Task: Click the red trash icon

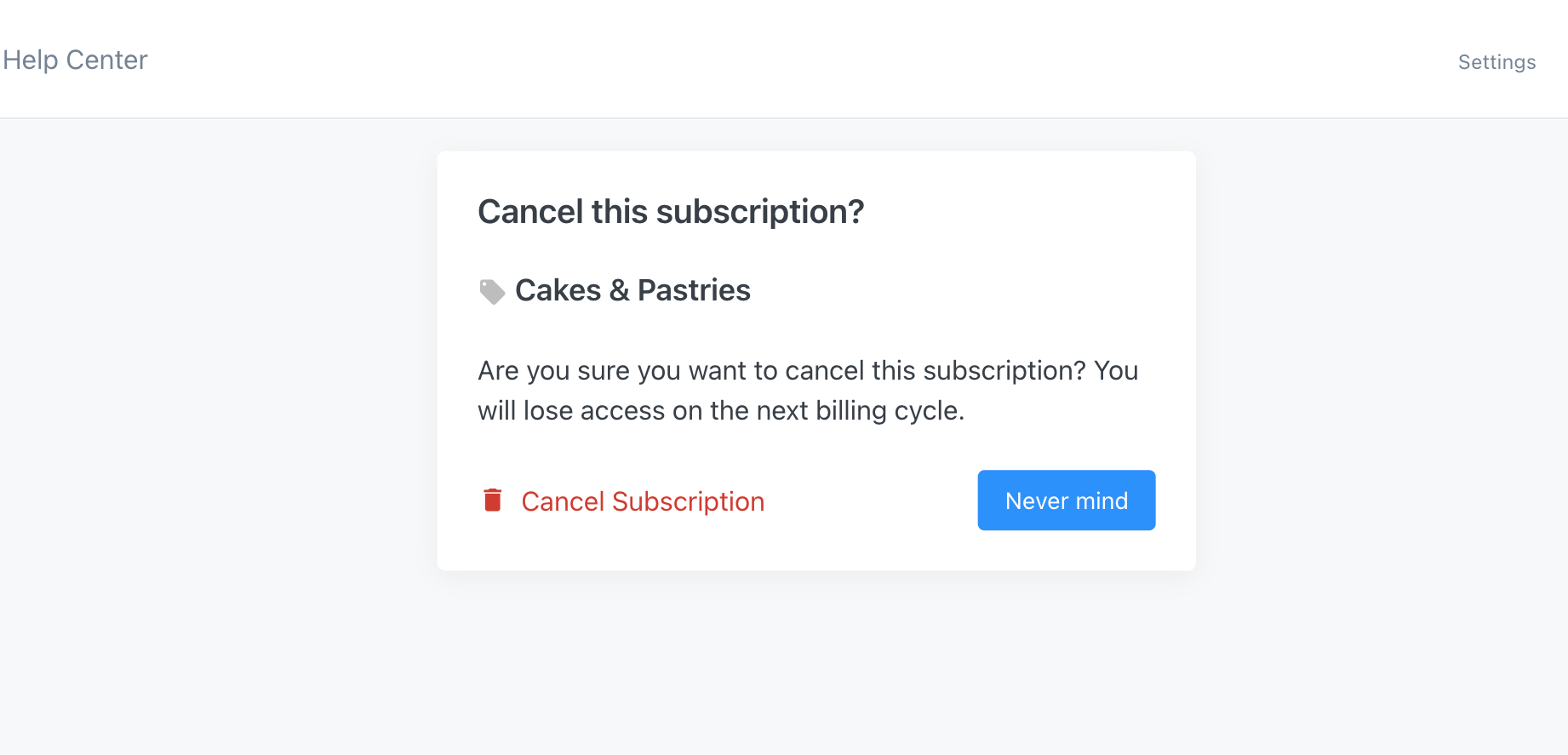Action: 492,500
